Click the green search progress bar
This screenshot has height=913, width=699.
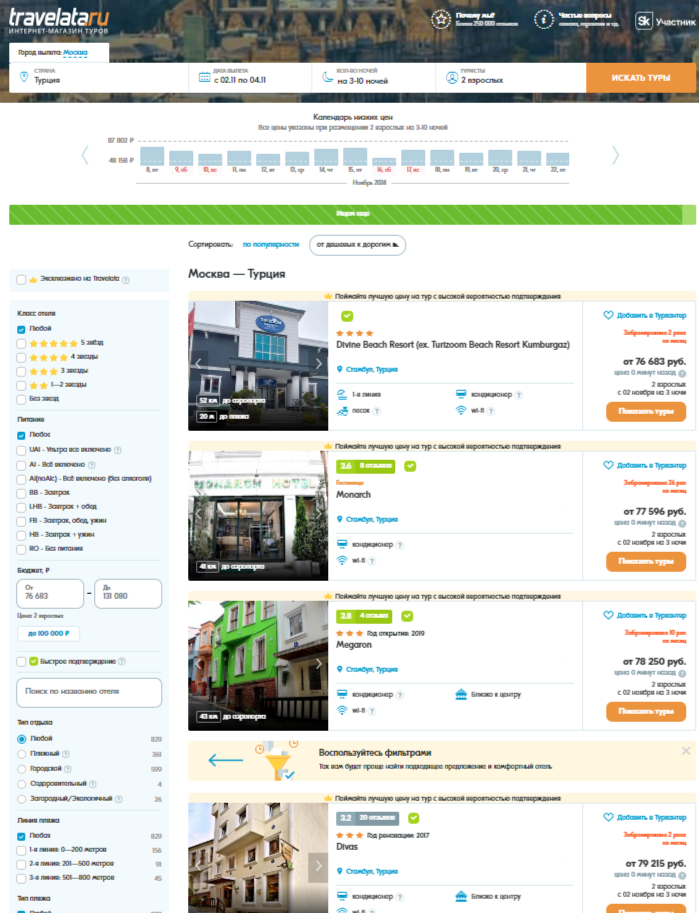(x=352, y=214)
